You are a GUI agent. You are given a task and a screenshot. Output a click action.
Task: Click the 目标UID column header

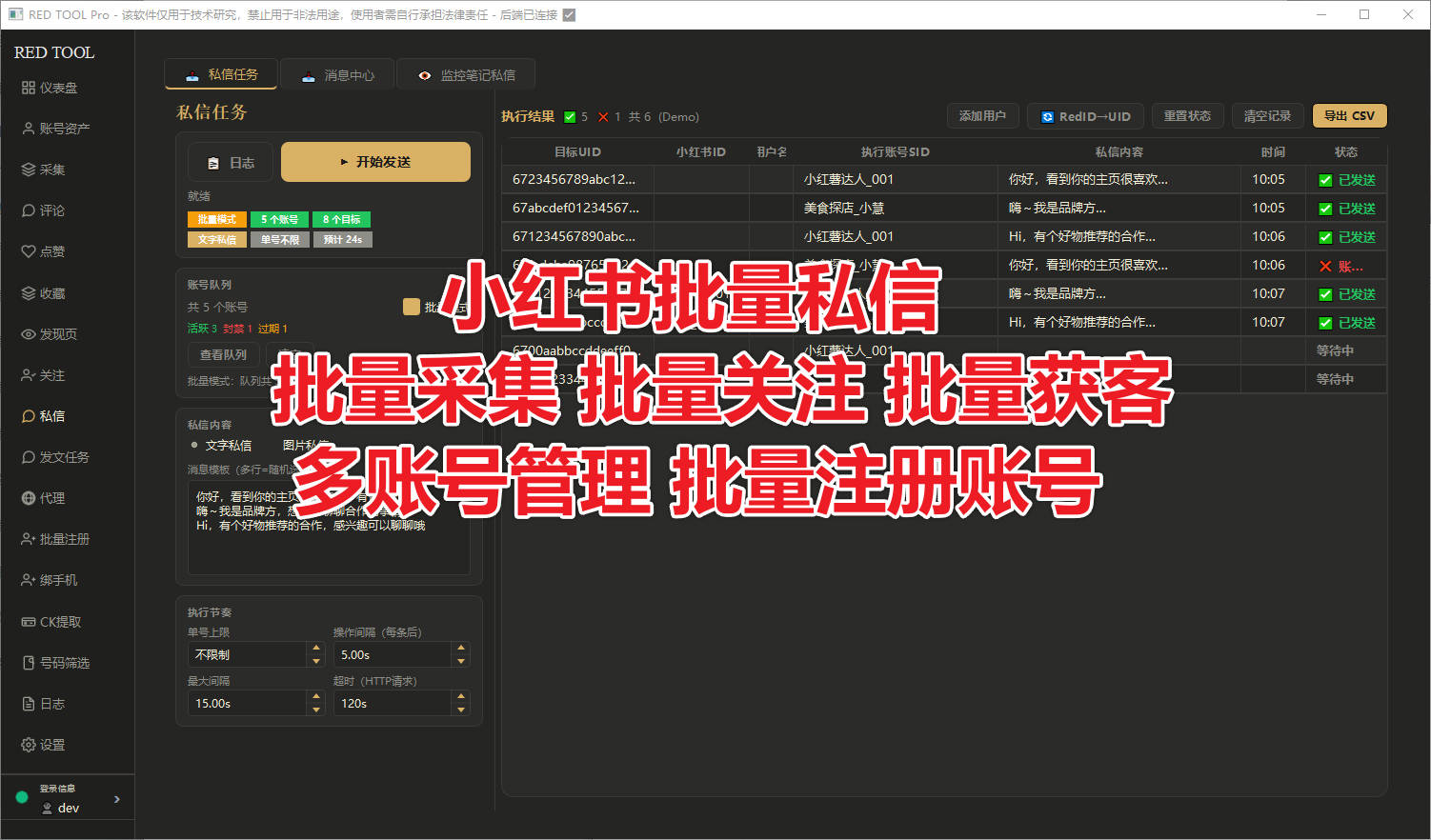pyautogui.click(x=578, y=151)
